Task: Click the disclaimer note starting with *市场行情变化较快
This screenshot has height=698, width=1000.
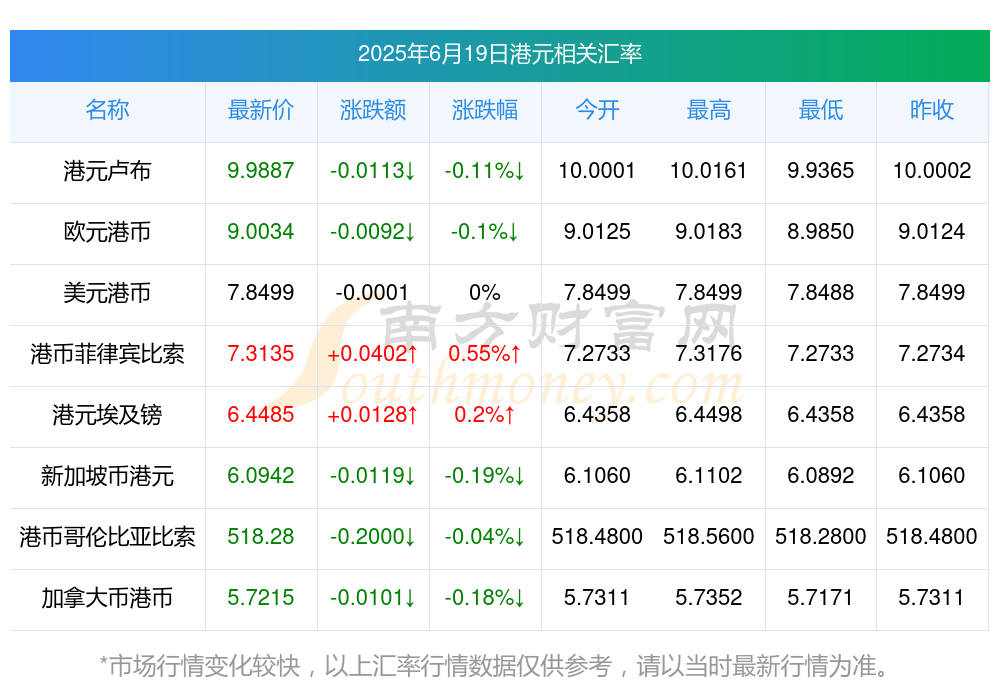Action: point(495,667)
